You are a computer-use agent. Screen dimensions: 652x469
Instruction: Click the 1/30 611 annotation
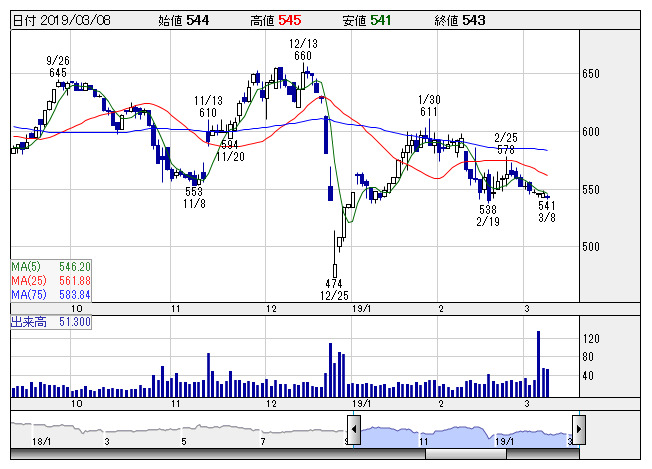(x=429, y=106)
